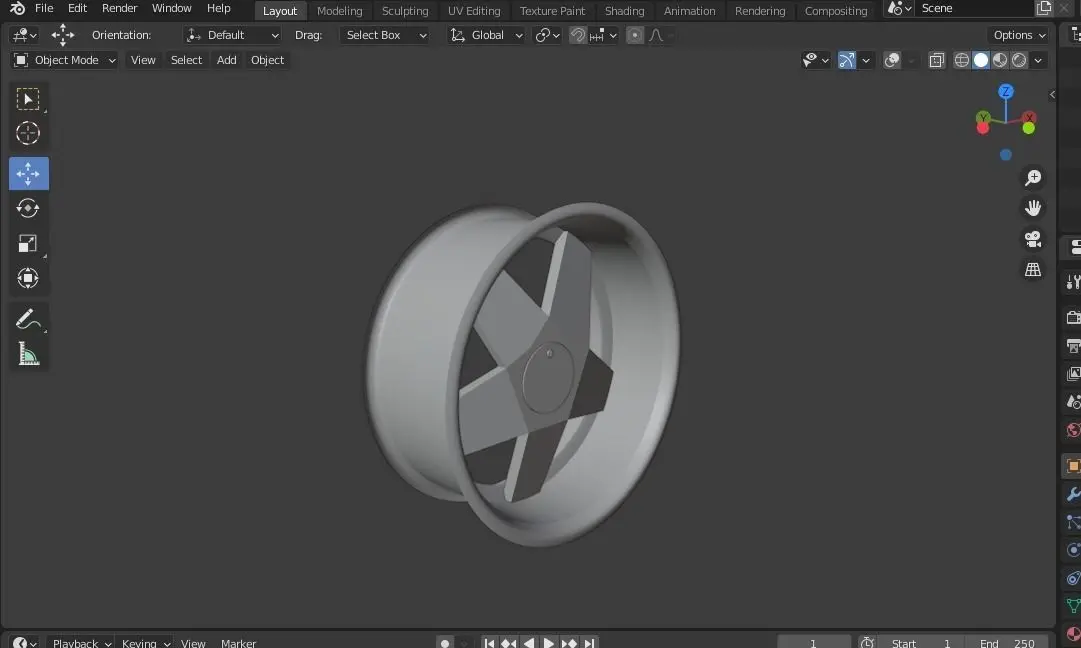
Task: Open the Playback dropdown
Action: click(x=81, y=642)
